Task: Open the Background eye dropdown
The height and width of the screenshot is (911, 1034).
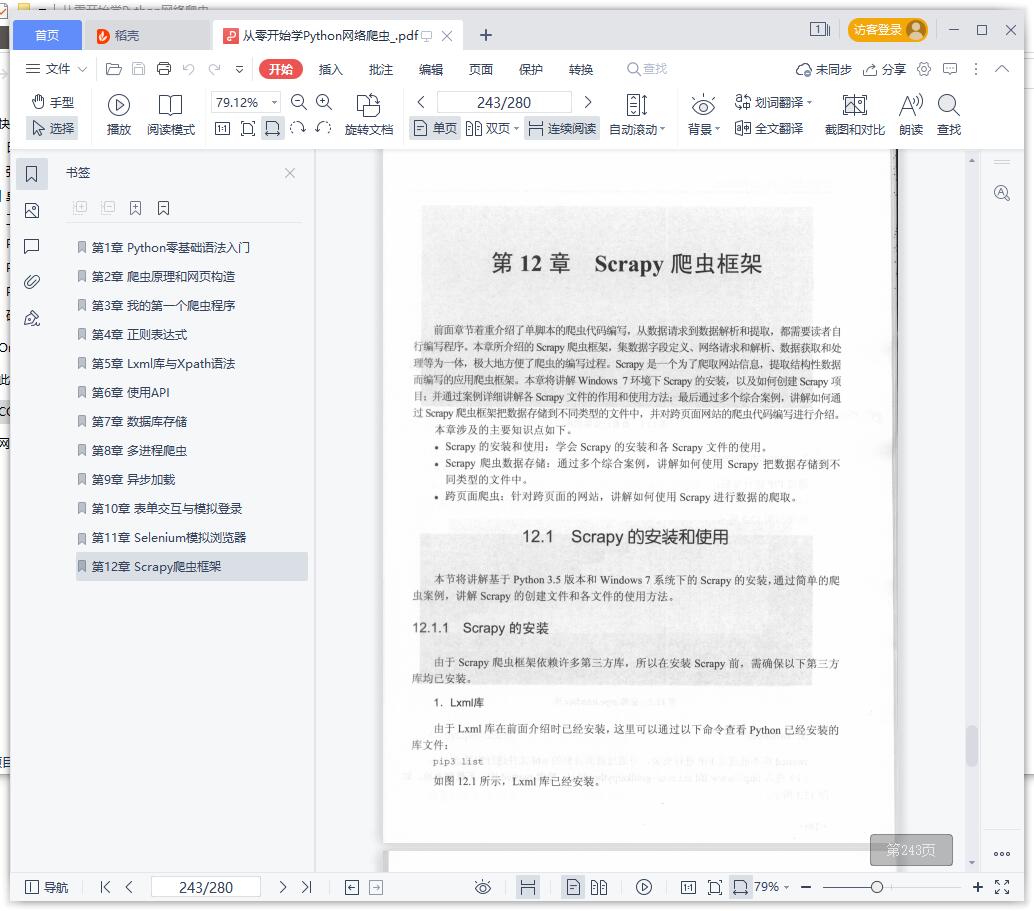Action: 704,115
